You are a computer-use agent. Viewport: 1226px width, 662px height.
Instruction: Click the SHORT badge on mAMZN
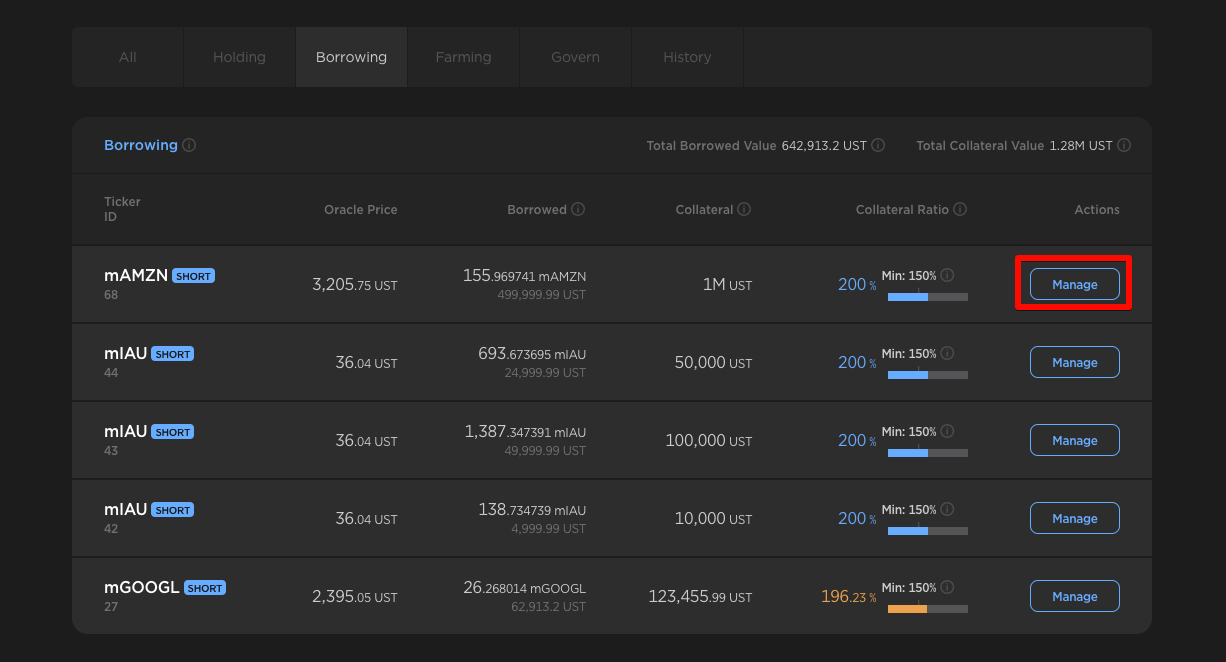pyautogui.click(x=193, y=276)
